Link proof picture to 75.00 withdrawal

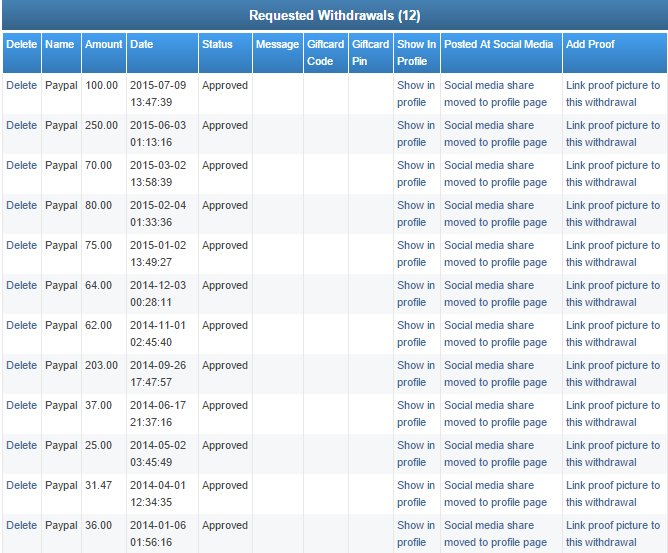[x=613, y=254]
